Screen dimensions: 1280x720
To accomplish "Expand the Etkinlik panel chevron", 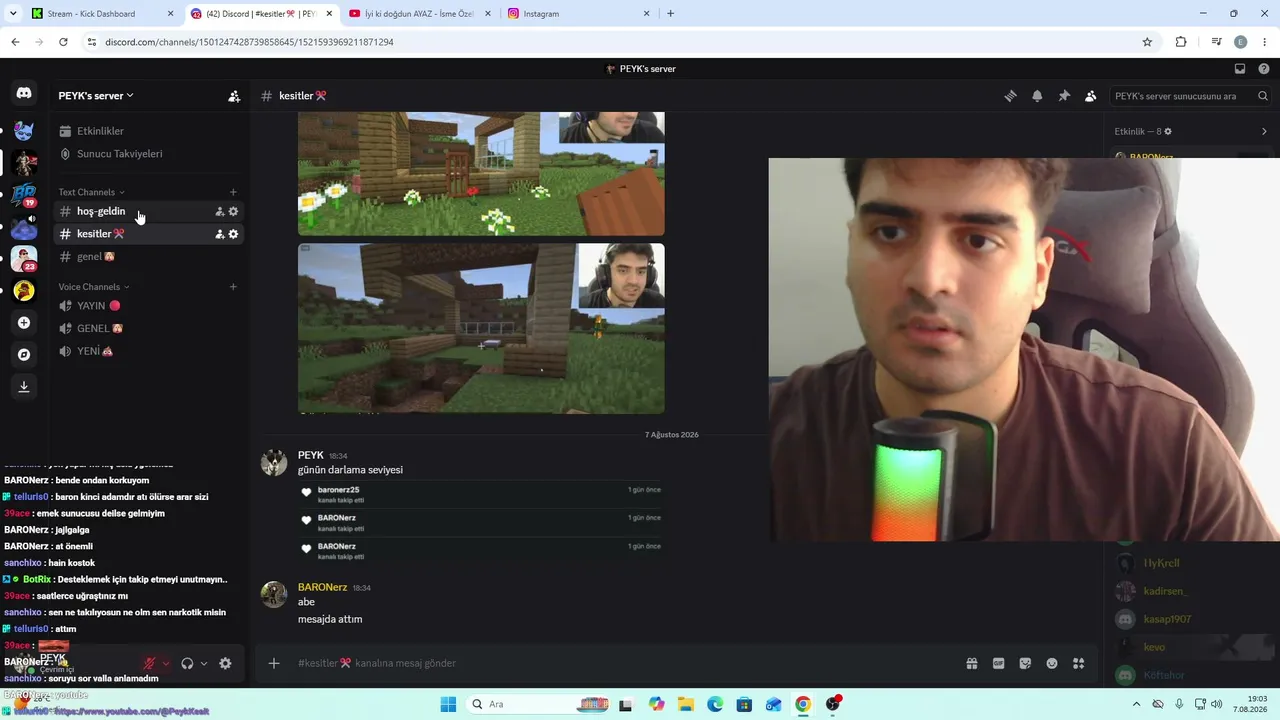I will point(1264,132).
